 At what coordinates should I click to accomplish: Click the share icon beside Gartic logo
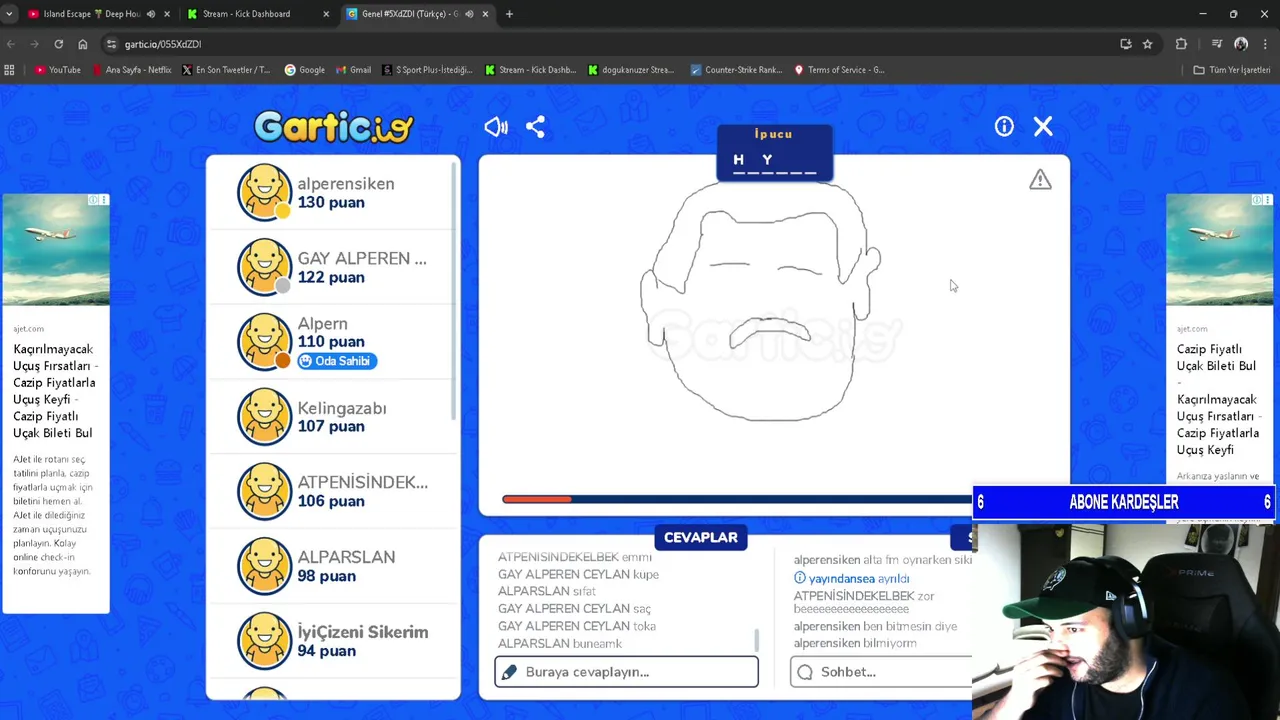pyautogui.click(x=535, y=126)
